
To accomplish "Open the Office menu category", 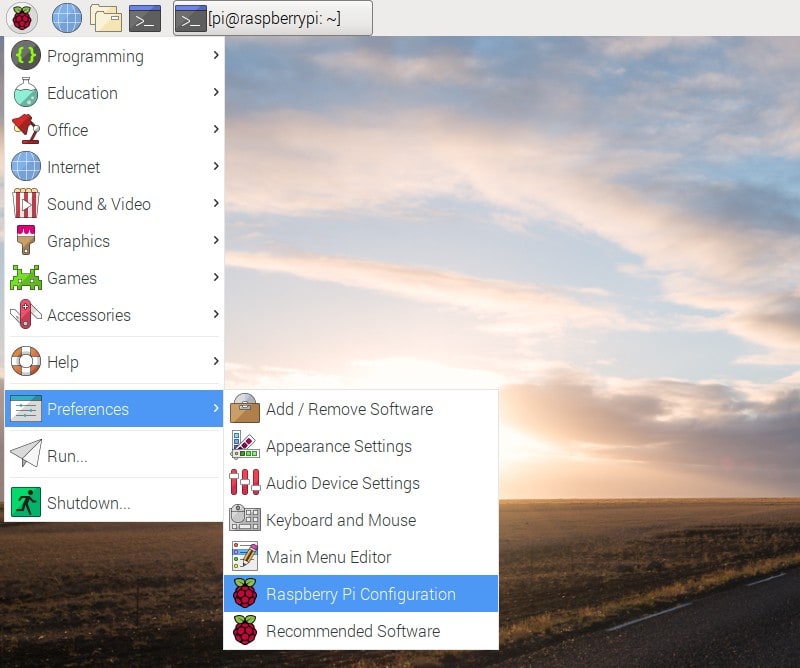I will pos(114,130).
